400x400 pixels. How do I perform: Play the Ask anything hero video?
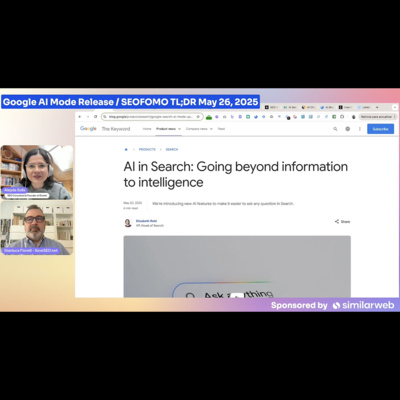coord(237,296)
